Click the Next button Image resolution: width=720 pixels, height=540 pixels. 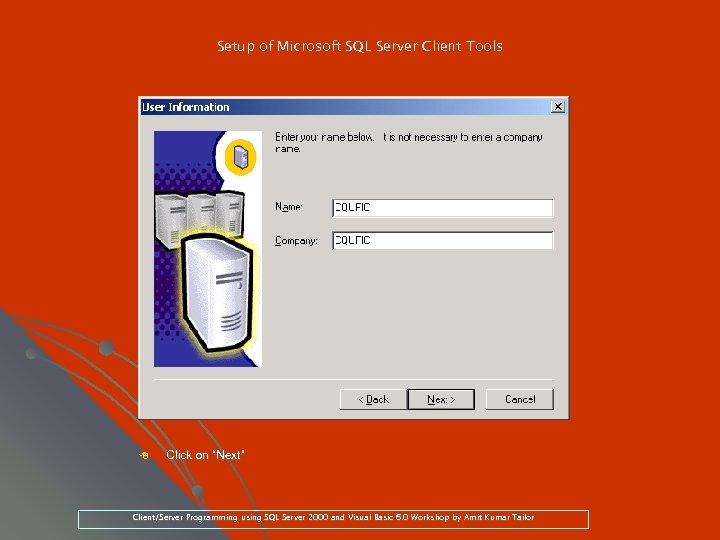[x=441, y=399]
